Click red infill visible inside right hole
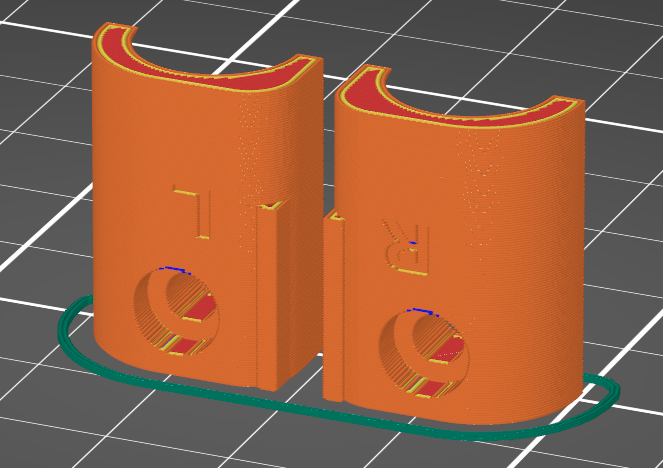The image size is (663, 468). click(x=448, y=350)
